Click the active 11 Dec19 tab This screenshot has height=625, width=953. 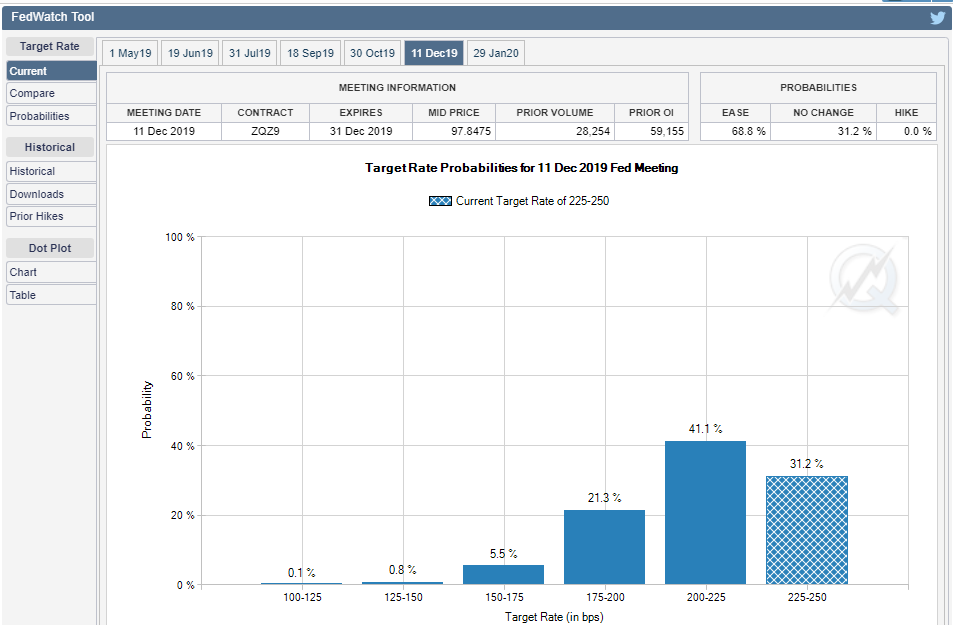434,53
